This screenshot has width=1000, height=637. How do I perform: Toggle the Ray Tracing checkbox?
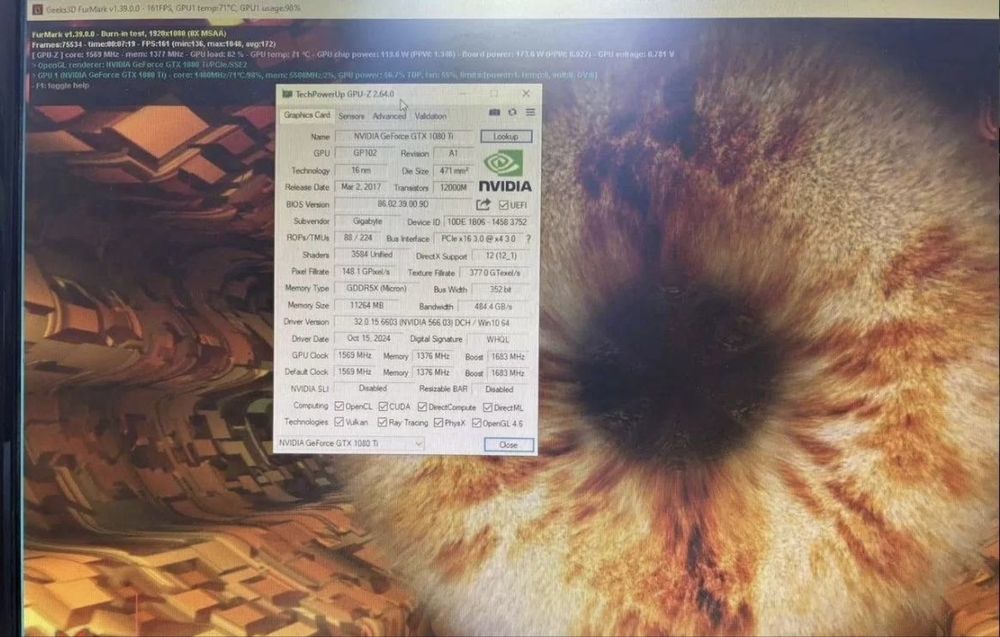[382, 422]
